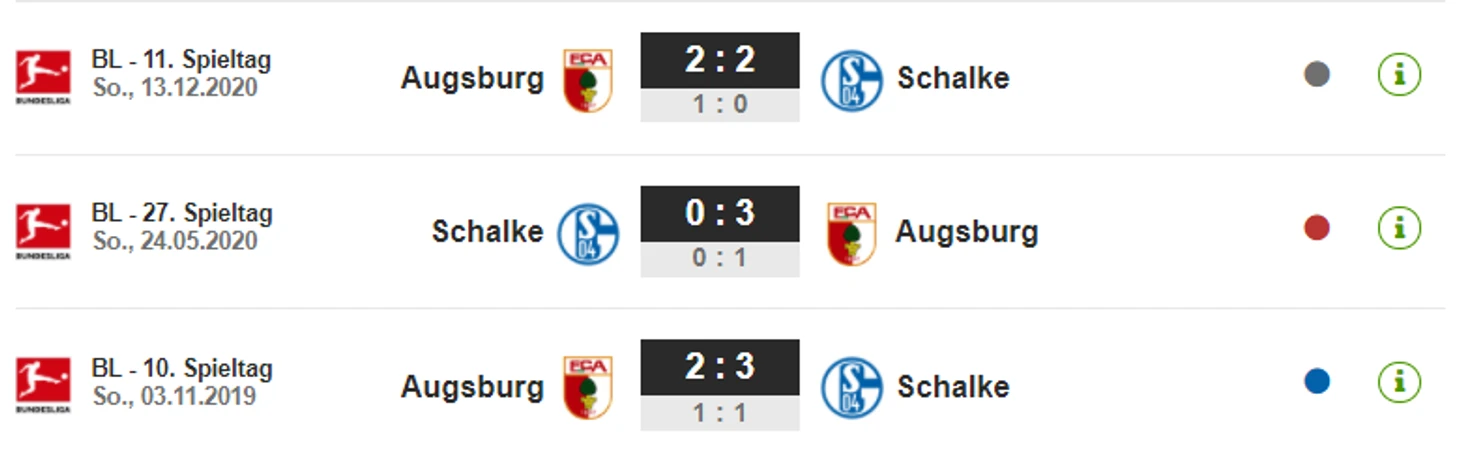Click Bundesliga logo in the 10. Spieltag row

point(43,385)
